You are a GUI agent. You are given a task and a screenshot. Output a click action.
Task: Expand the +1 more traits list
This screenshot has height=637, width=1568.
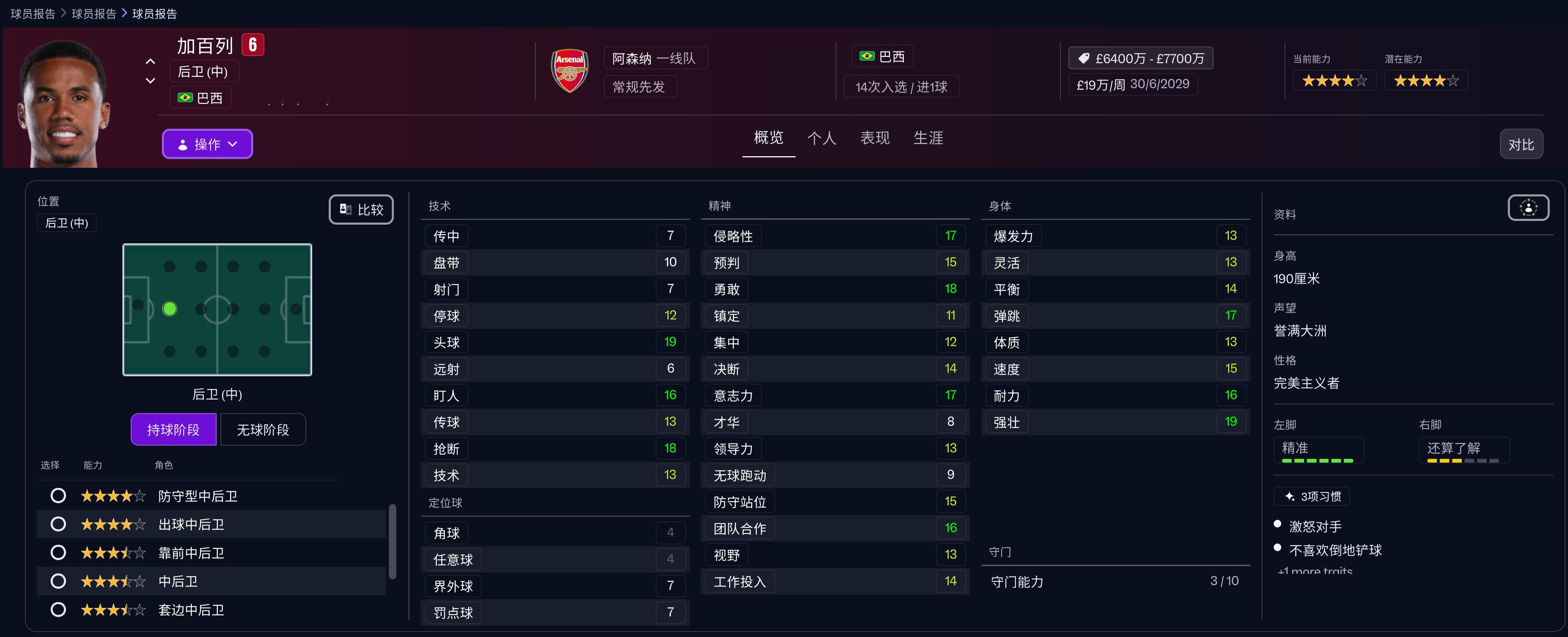(1315, 571)
